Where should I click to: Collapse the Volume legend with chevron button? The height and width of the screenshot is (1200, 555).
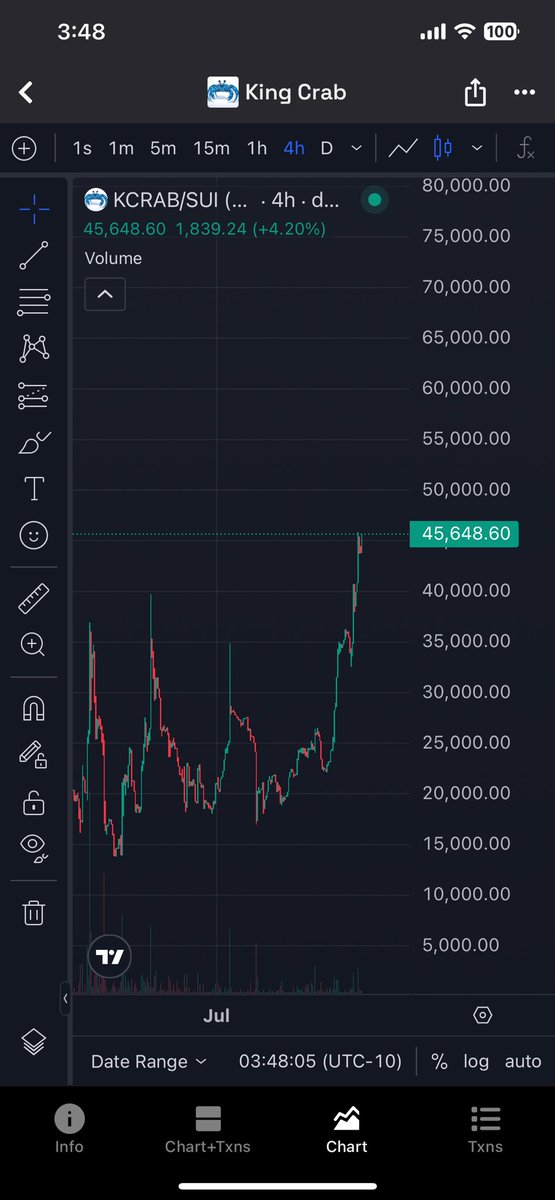(105, 295)
